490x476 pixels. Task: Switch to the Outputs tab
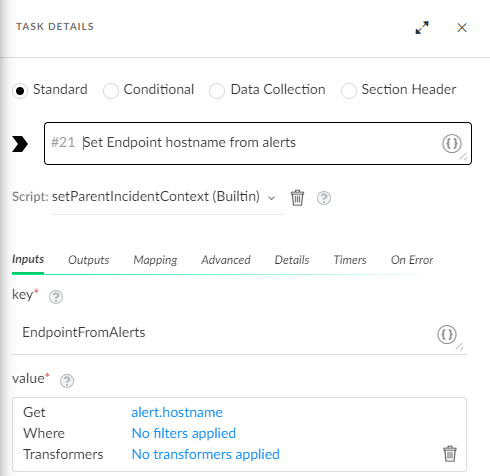pyautogui.click(x=89, y=260)
